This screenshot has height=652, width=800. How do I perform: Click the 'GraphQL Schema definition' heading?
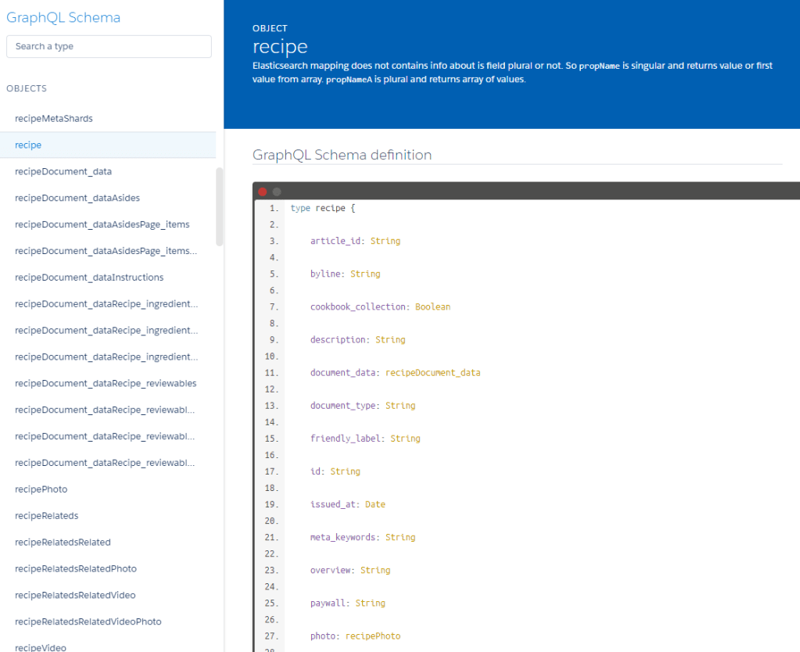coord(342,155)
